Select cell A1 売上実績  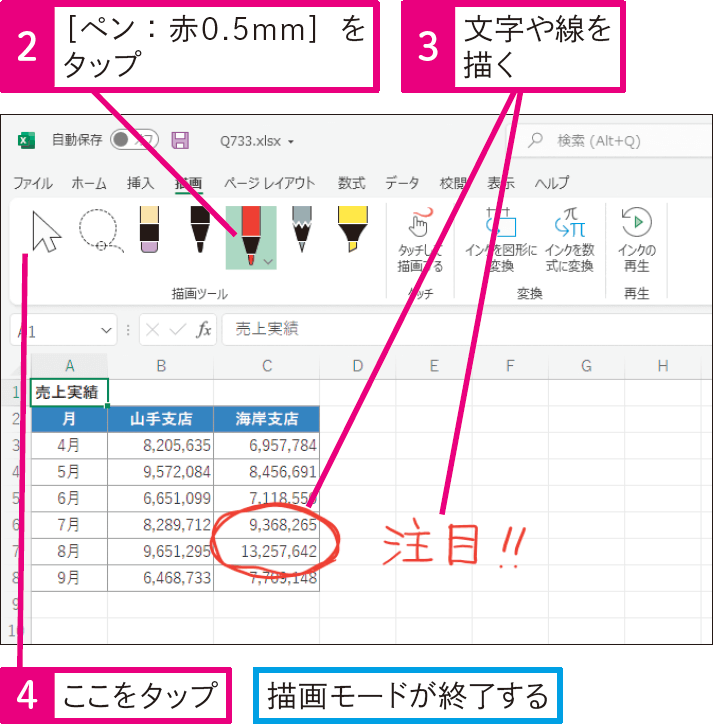point(69,392)
